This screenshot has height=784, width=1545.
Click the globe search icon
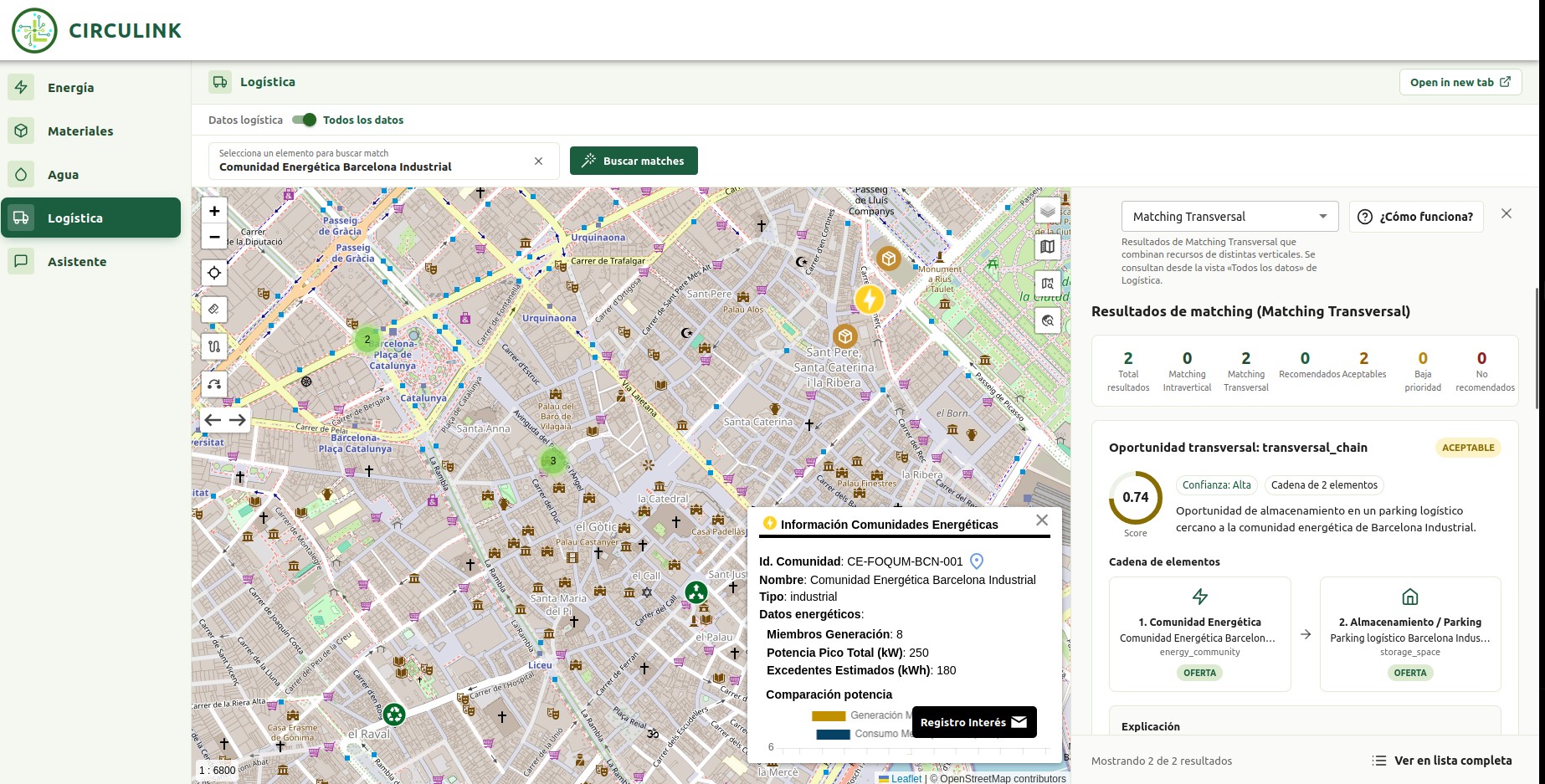click(x=1048, y=320)
